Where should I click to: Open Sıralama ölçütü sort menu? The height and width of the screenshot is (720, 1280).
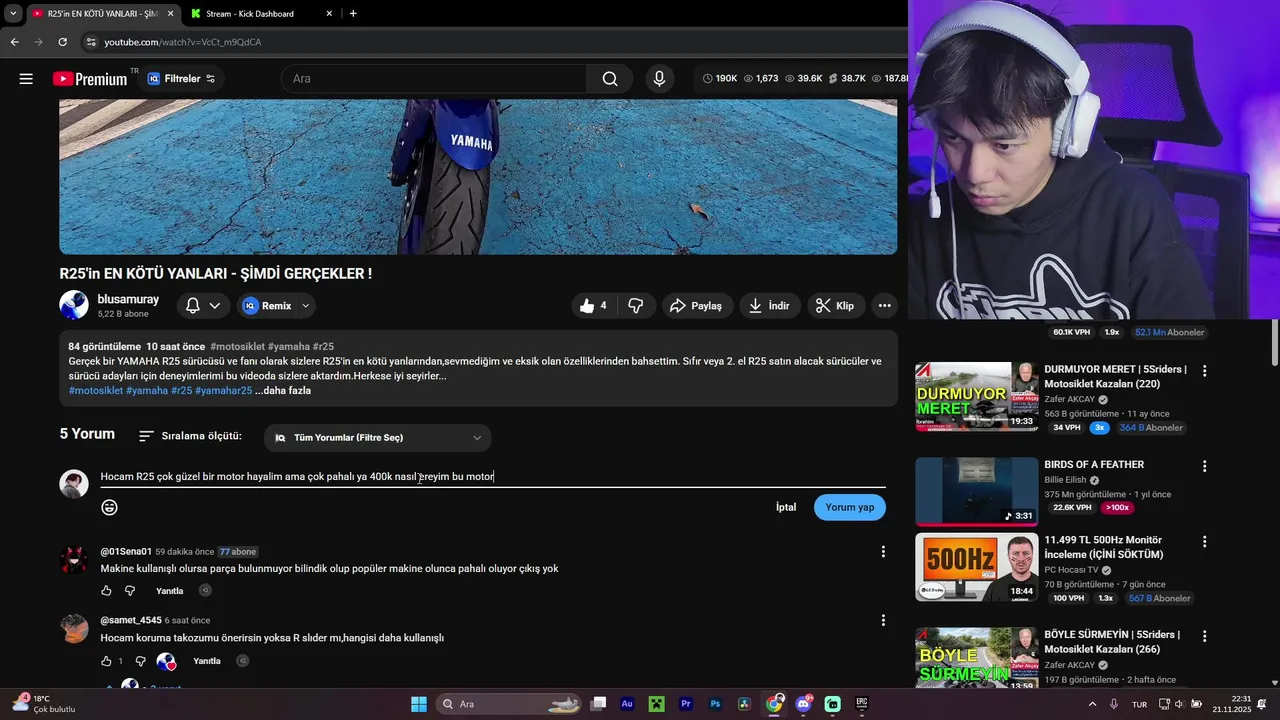click(190, 437)
